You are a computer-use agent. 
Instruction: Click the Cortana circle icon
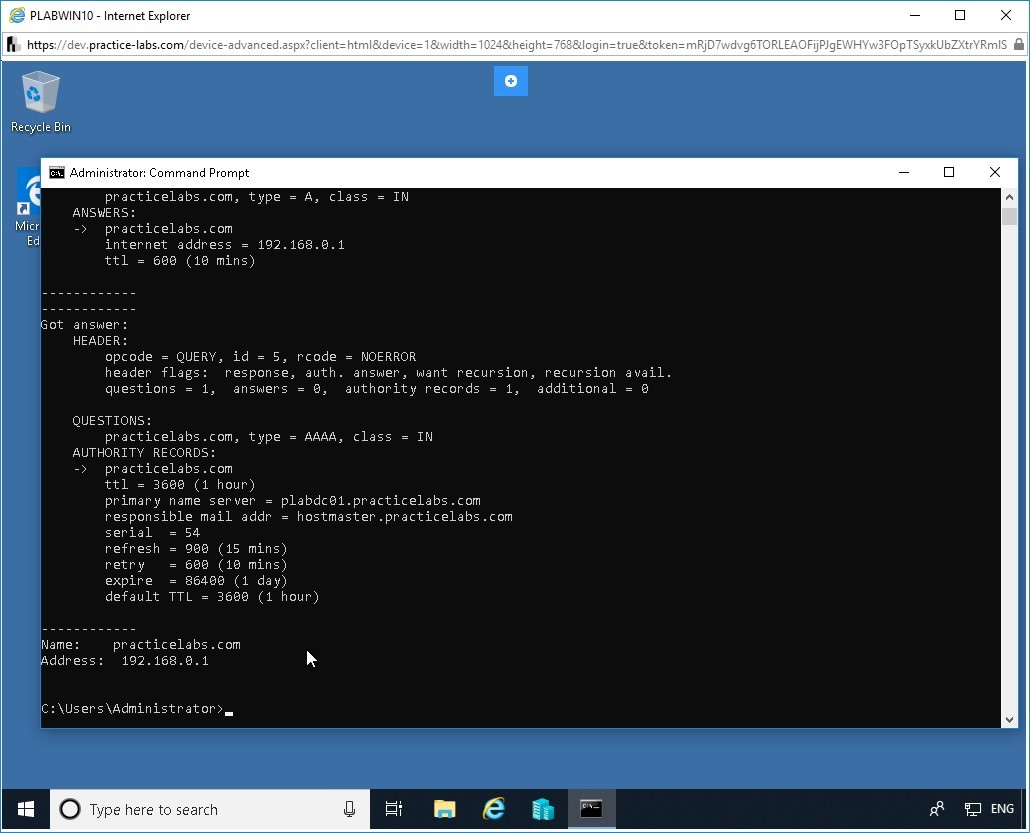pos(70,809)
